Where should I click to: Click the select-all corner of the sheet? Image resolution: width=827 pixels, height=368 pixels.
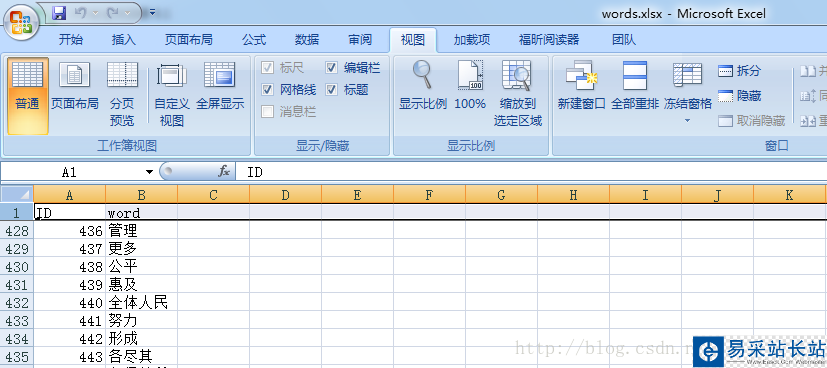coord(17,195)
